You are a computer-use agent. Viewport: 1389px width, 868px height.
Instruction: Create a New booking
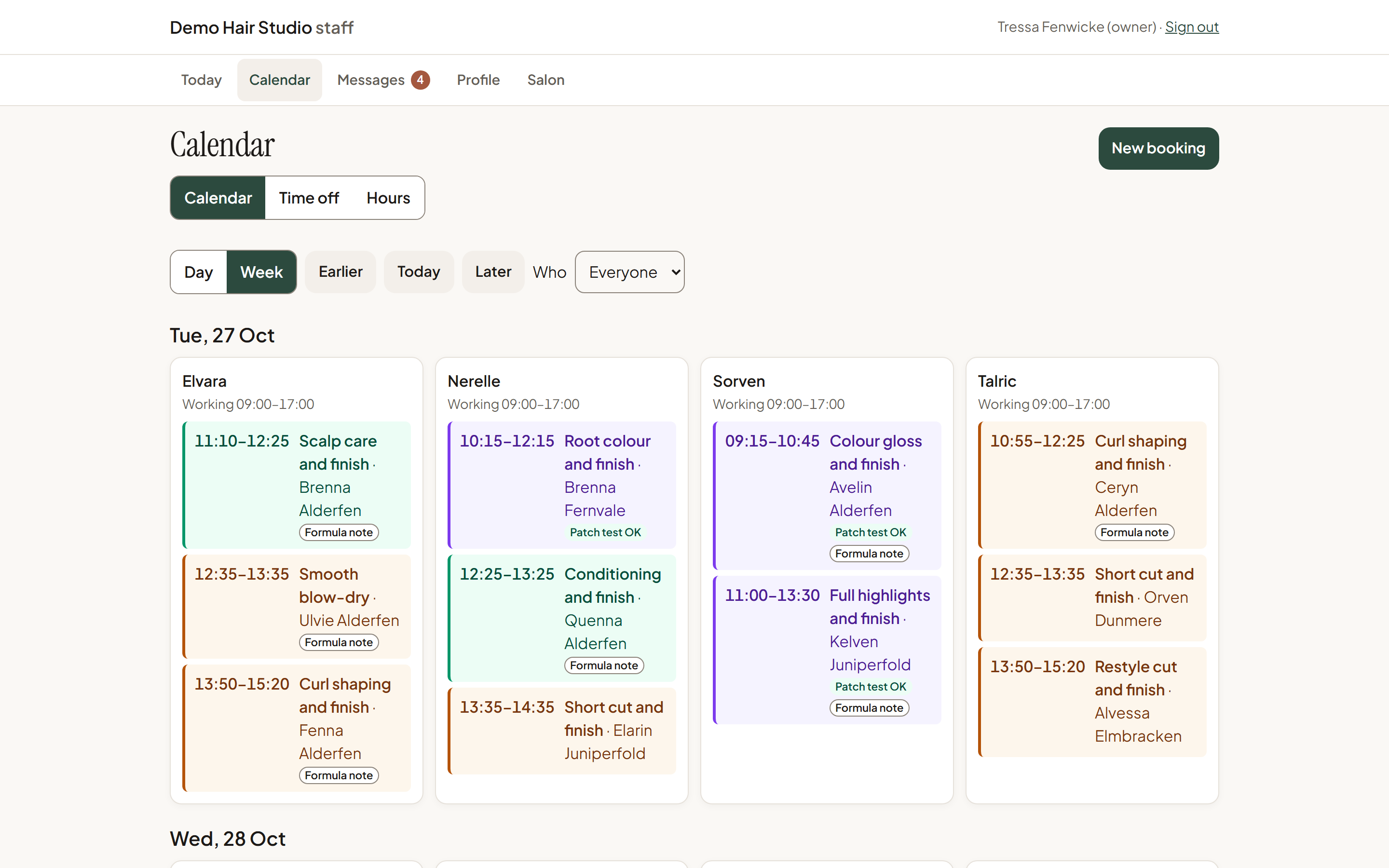[1158, 148]
